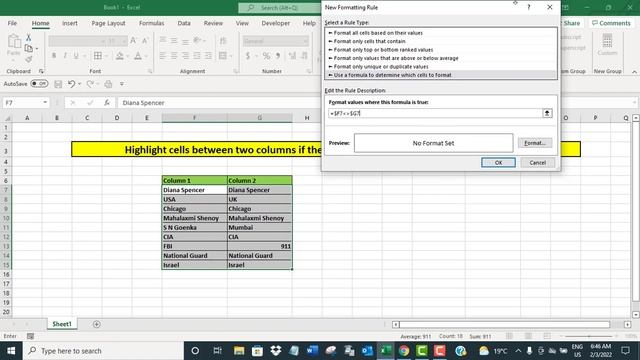The height and width of the screenshot is (360, 640).
Task: Open Word from the Windows taskbar
Action: tap(312, 351)
